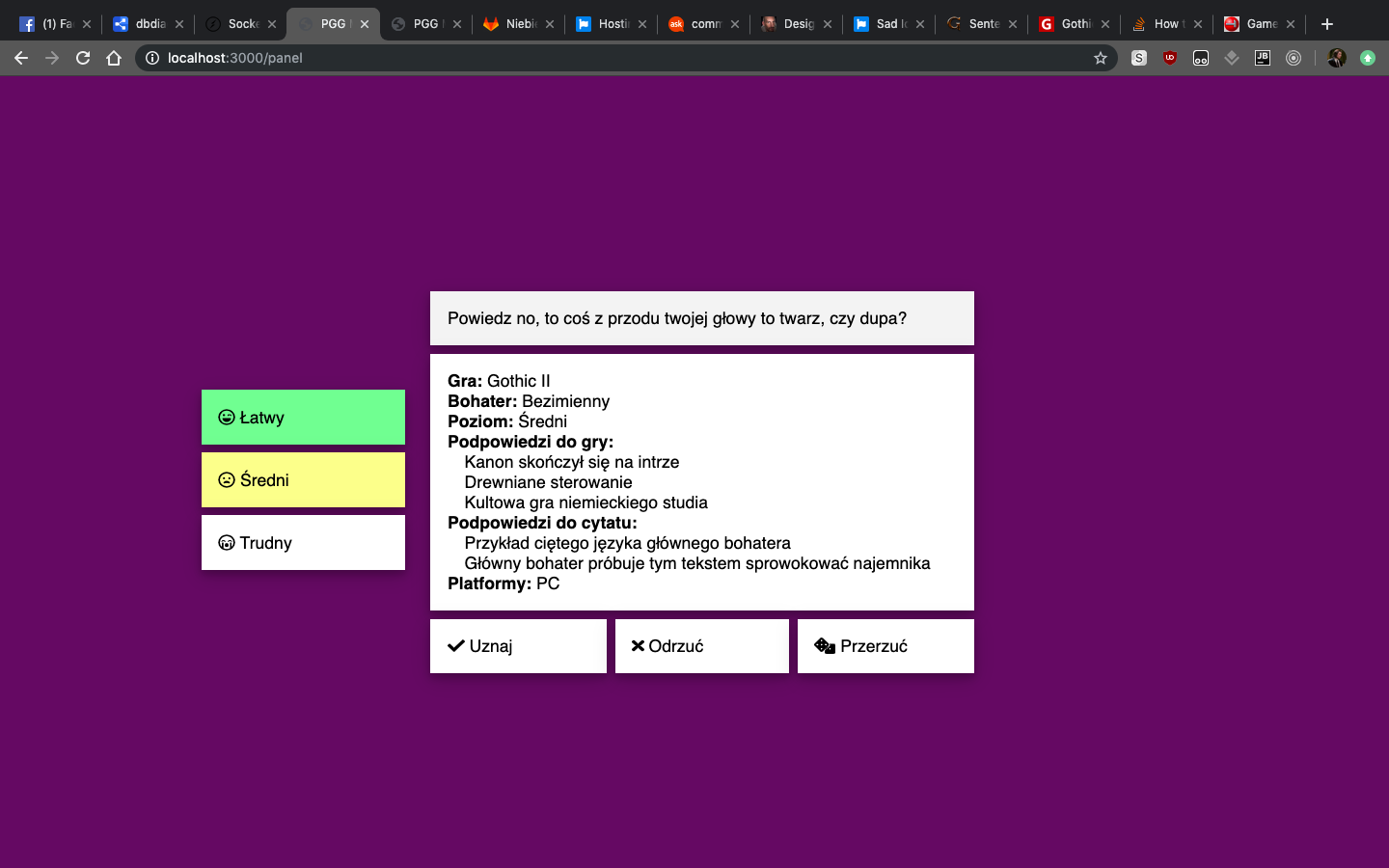Close the Socket tab
1389x868 pixels.
[272, 24]
